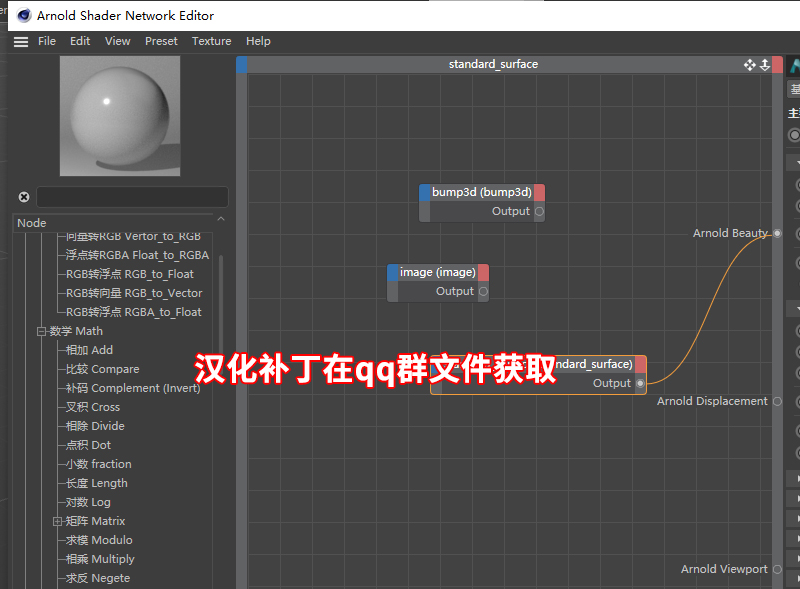Click the blue corner square of graph header
The width and height of the screenshot is (800, 589).
(242, 65)
